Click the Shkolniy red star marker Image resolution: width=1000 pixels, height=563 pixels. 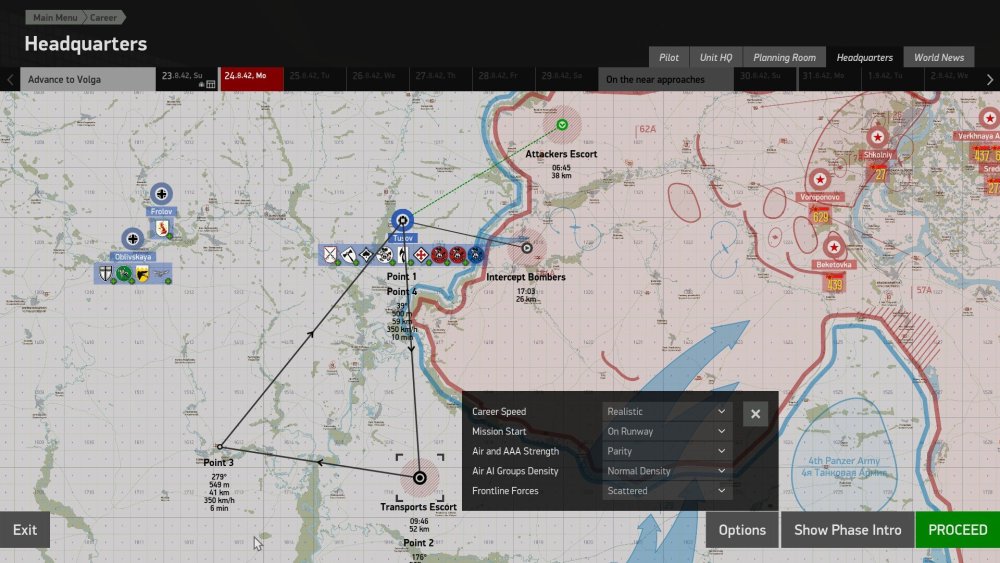pos(877,138)
